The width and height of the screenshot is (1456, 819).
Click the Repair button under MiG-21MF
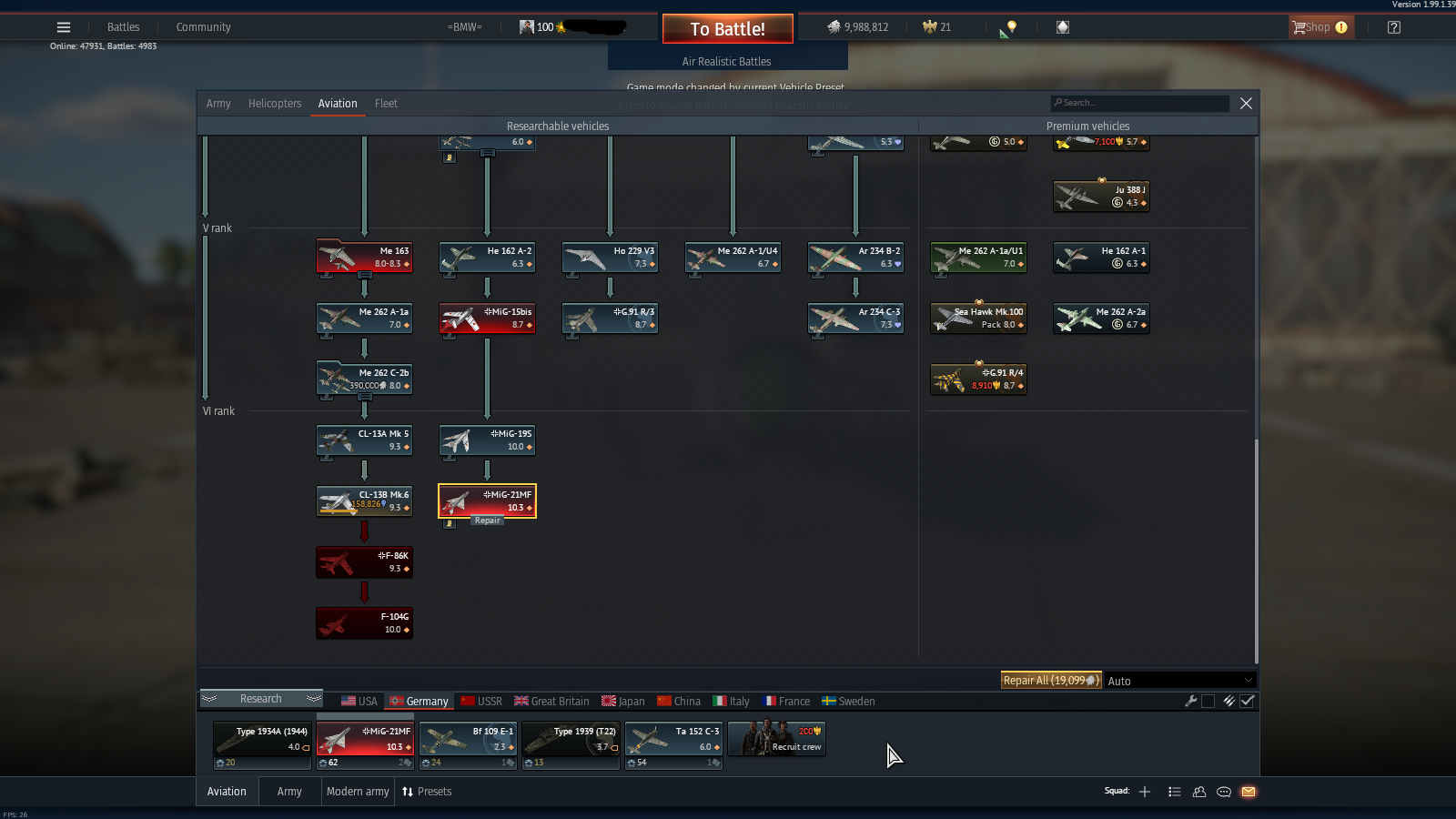tap(487, 521)
